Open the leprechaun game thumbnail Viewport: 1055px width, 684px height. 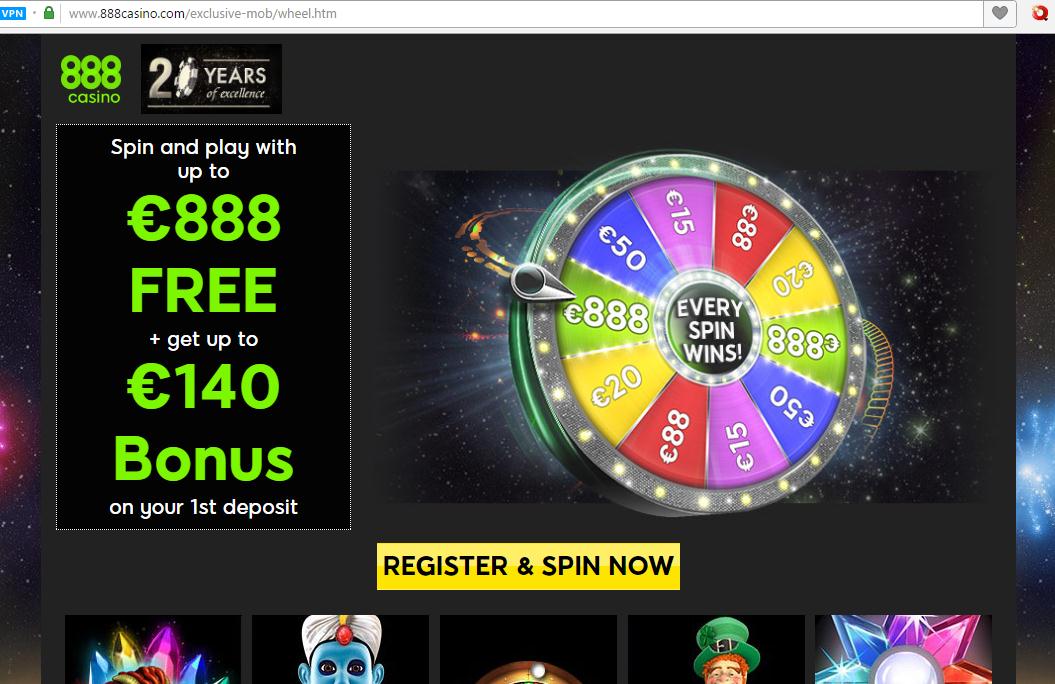(716, 649)
